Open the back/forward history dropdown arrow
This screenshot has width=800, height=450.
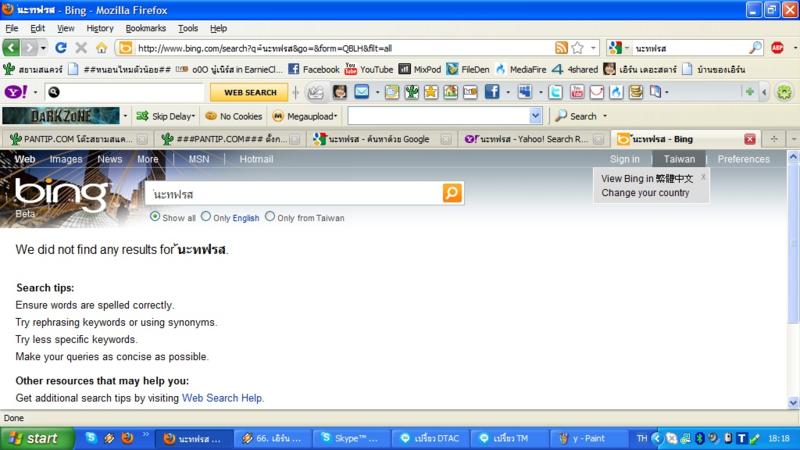tap(43, 48)
